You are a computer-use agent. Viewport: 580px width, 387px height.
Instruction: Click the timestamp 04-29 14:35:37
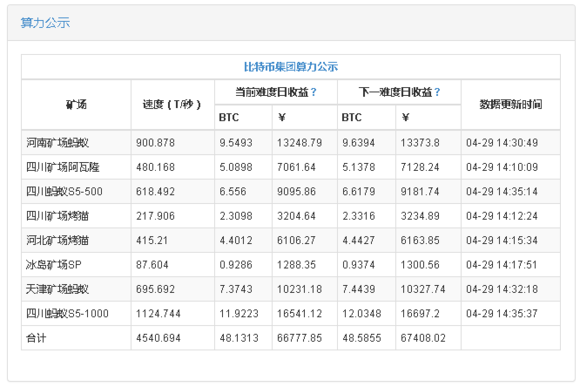coord(502,313)
